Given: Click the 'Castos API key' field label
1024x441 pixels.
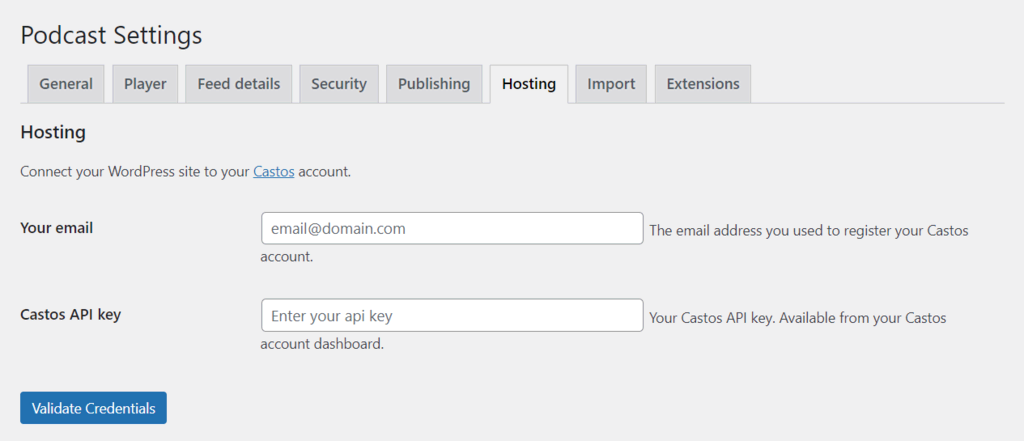Looking at the screenshot, I should [x=71, y=314].
